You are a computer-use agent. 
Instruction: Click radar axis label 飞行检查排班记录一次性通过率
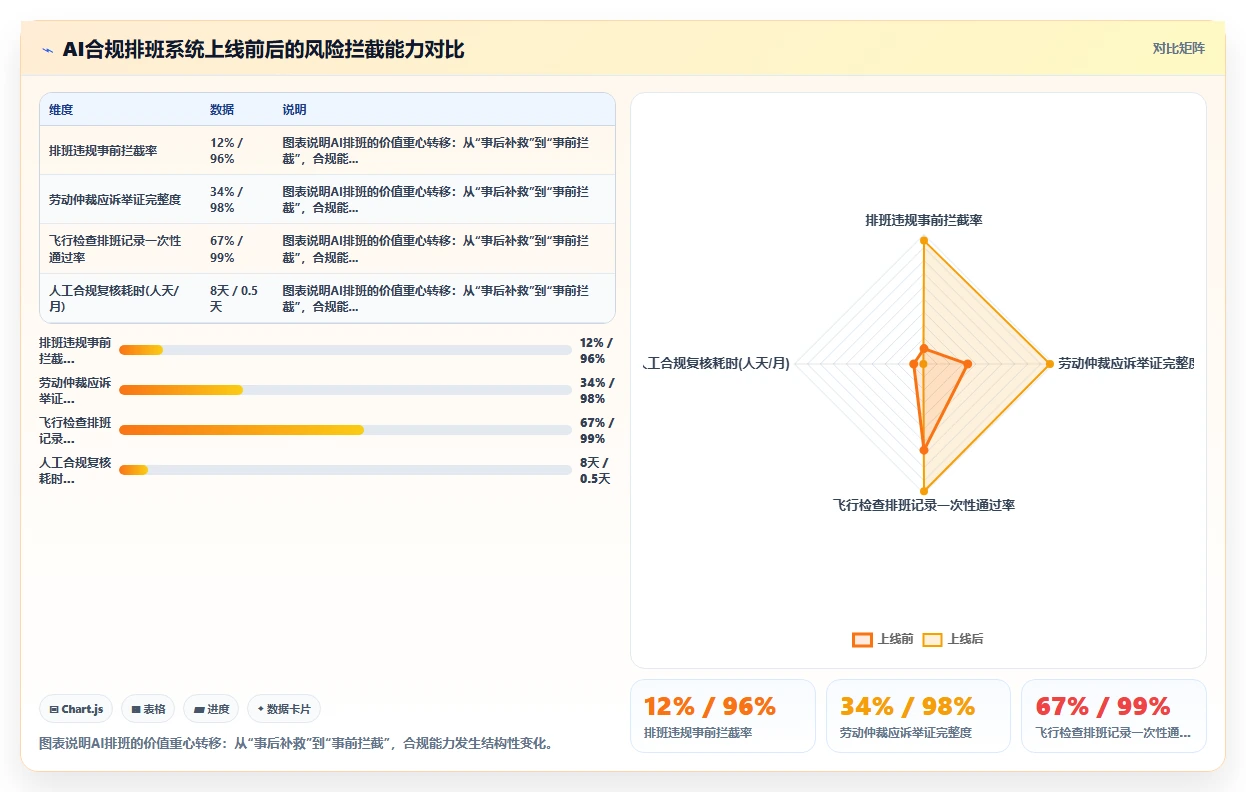tap(923, 506)
